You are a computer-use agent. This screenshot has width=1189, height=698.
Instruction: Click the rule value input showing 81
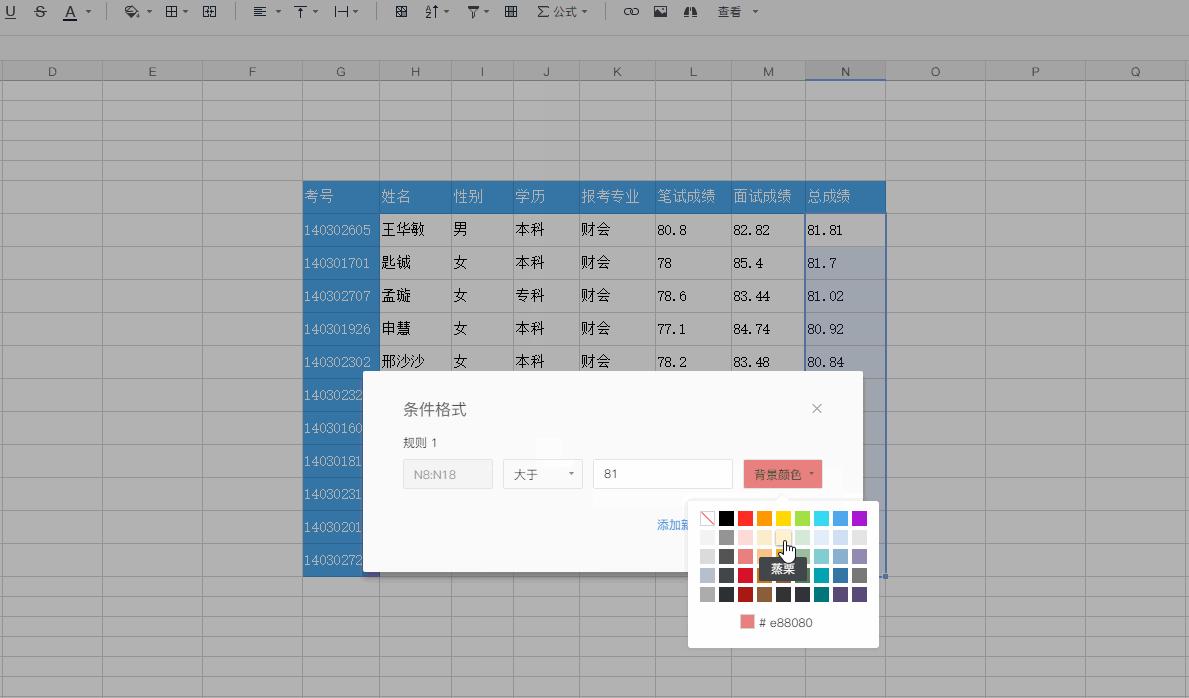(662, 473)
